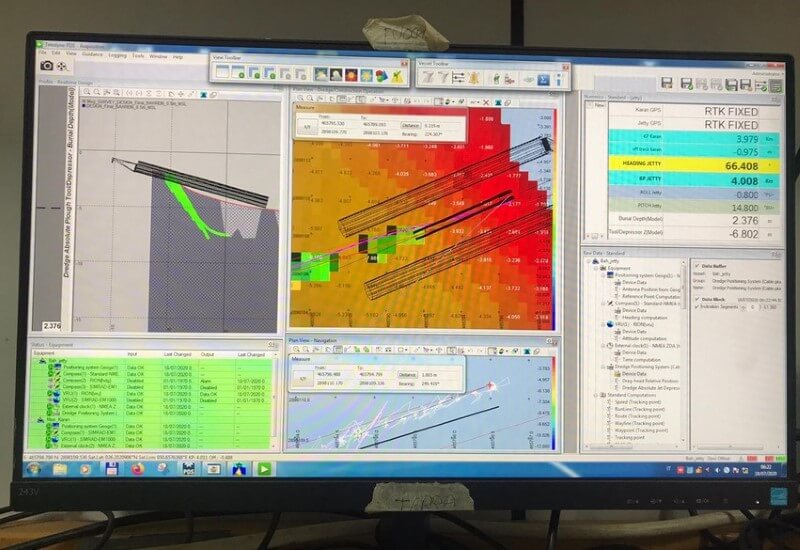Select Speed (Tracking point) tree item
This screenshot has height=550, width=800.
[639, 402]
